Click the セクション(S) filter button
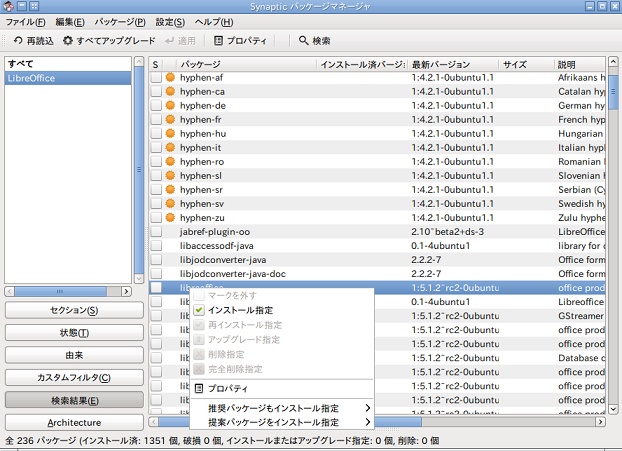 [x=74, y=310]
